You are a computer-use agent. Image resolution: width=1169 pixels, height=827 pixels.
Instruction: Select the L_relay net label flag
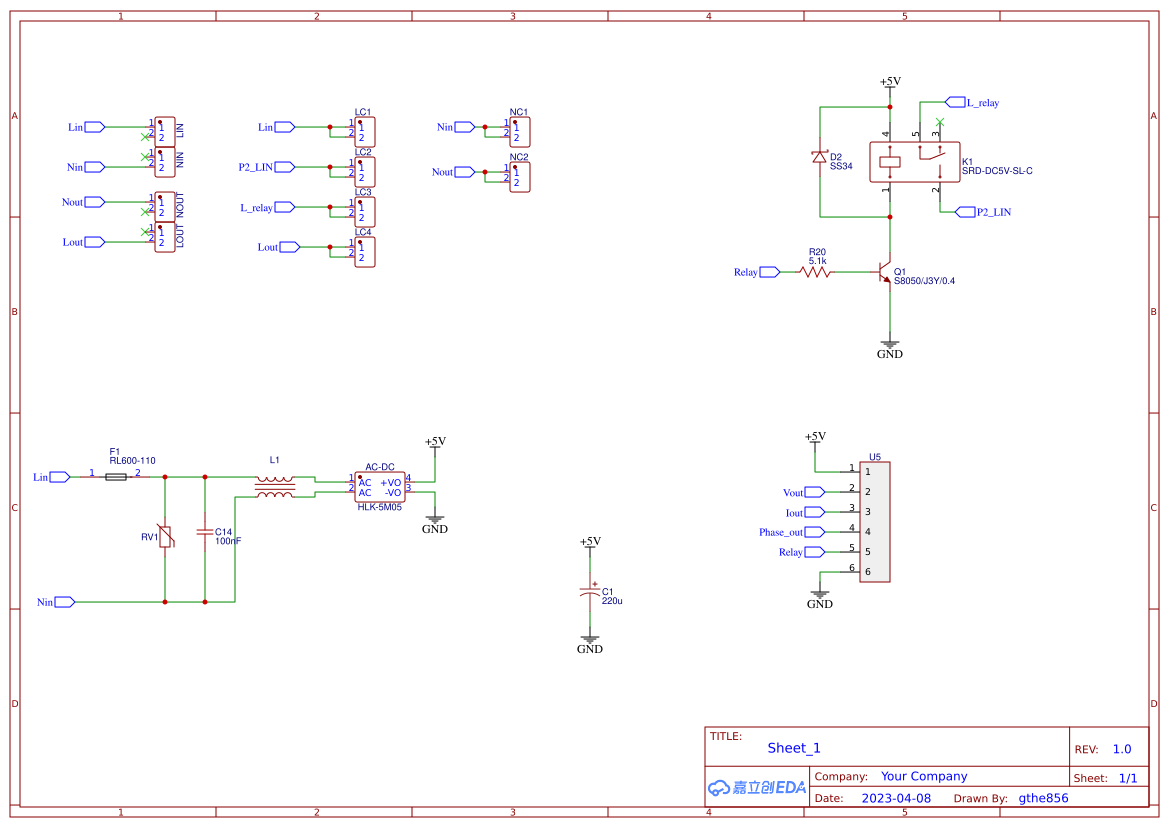958,102
